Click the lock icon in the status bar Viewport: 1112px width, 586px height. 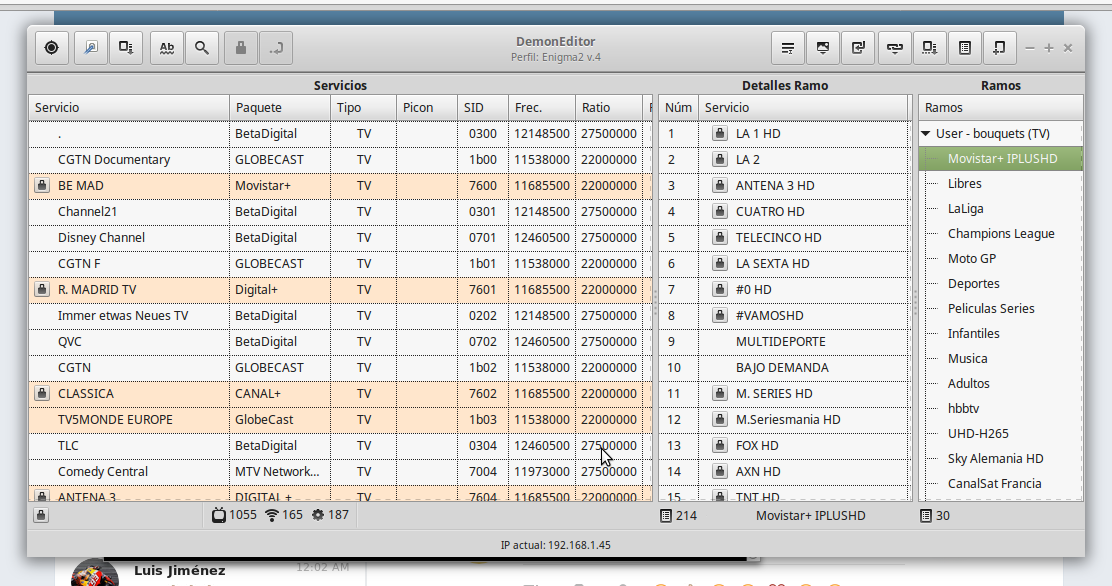pyautogui.click(x=41, y=516)
